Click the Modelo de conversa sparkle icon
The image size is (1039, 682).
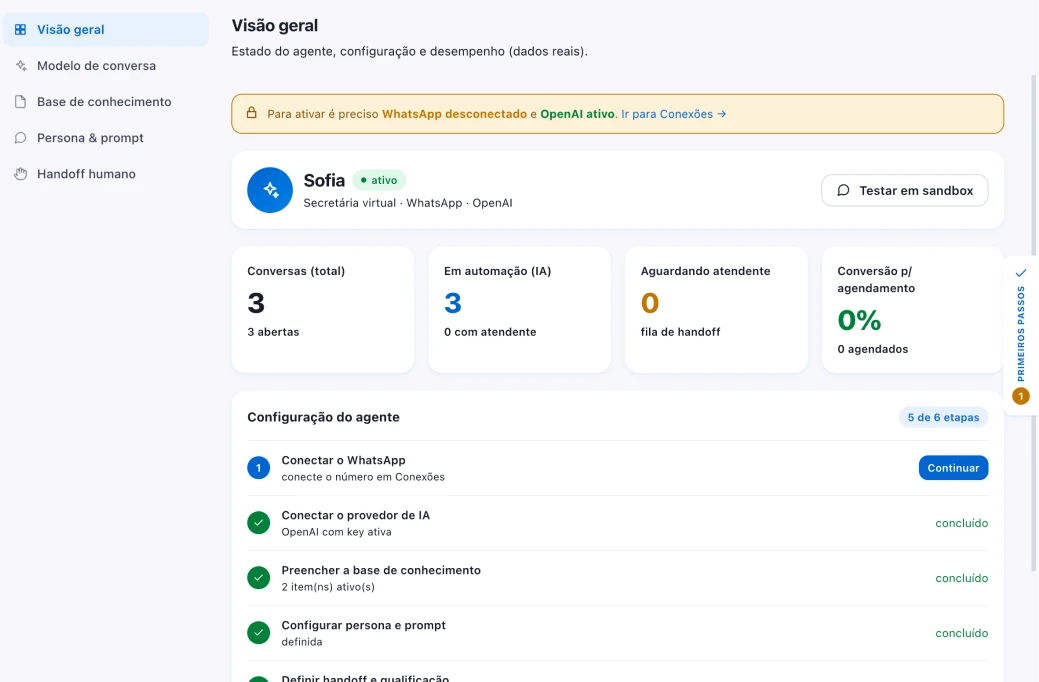click(x=21, y=66)
